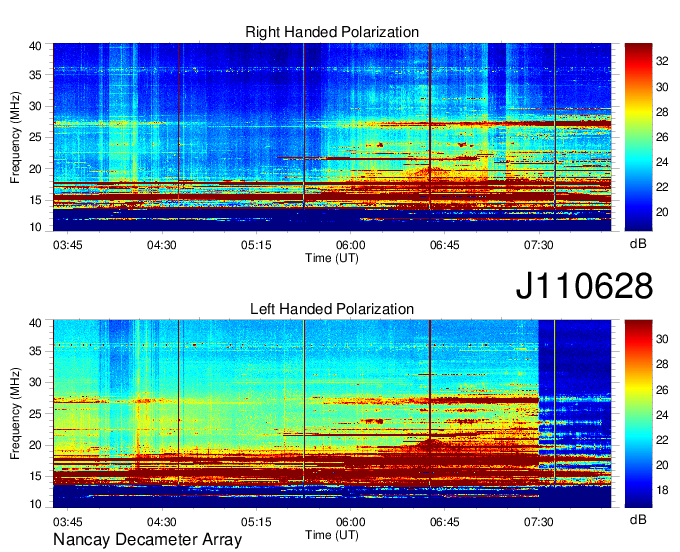Select 22 on the Left Handed color scale
The width and height of the screenshot is (680, 552).
pos(662,440)
